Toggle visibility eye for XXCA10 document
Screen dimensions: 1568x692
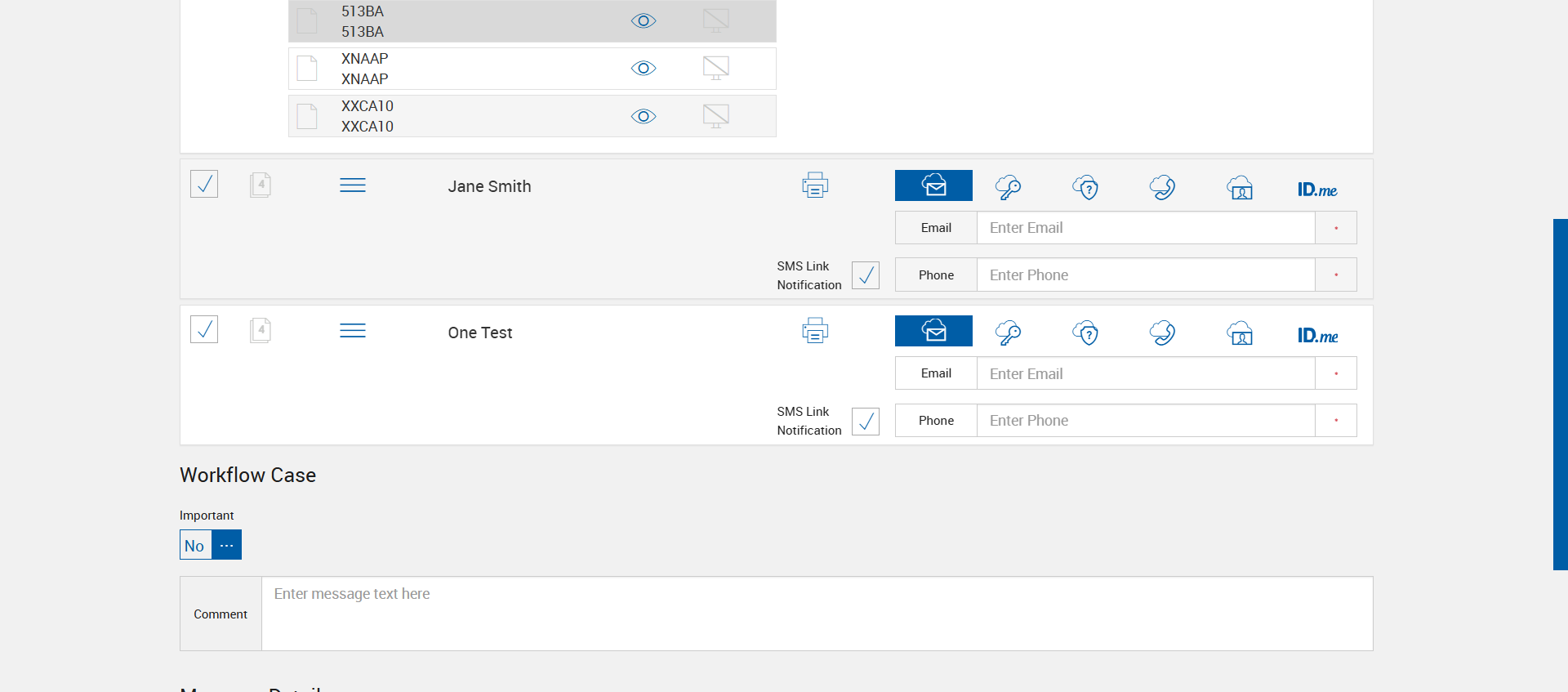click(x=644, y=116)
